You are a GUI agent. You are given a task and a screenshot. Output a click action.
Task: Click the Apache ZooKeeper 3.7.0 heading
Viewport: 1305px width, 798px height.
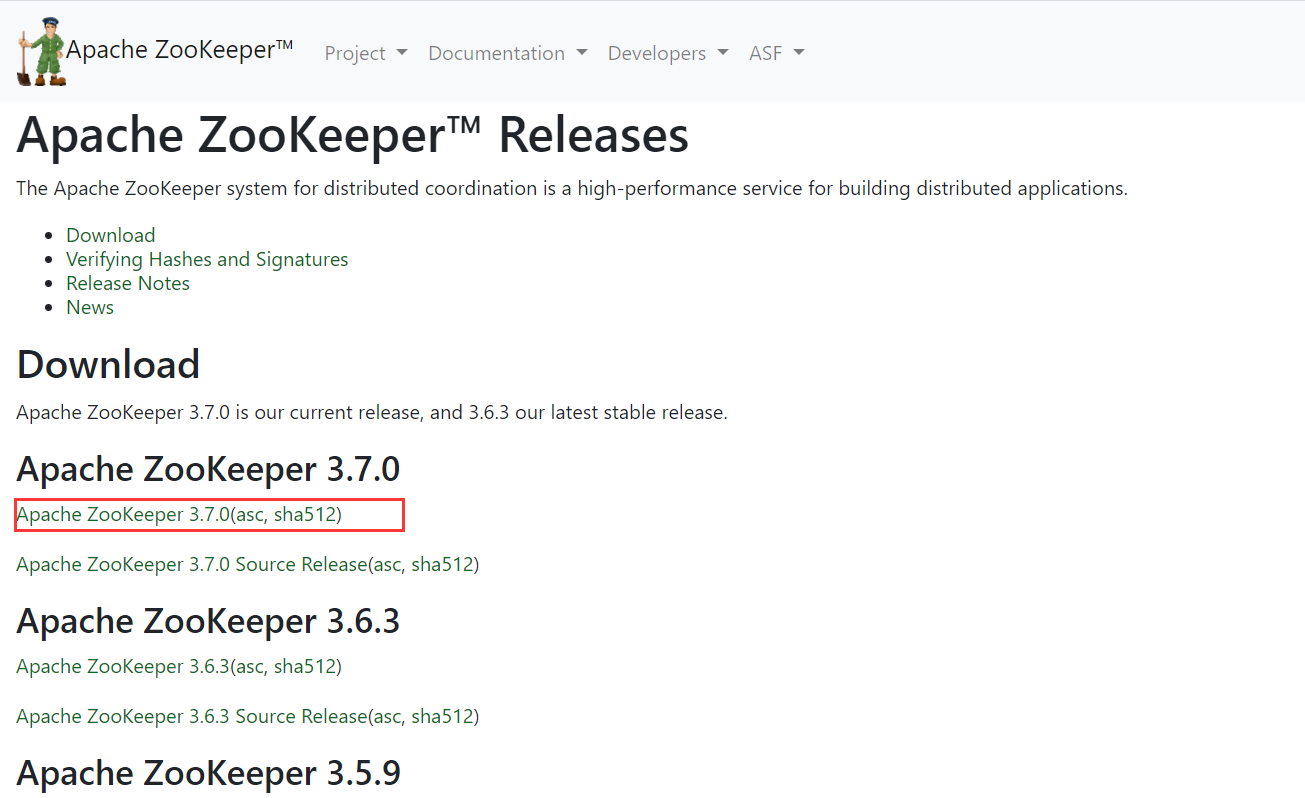click(x=208, y=469)
